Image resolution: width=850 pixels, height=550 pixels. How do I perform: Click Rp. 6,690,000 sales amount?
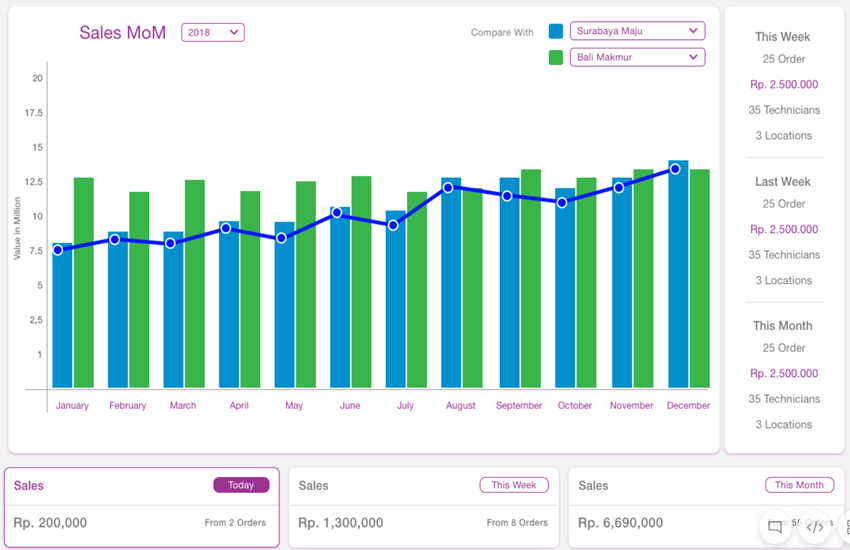tap(620, 523)
